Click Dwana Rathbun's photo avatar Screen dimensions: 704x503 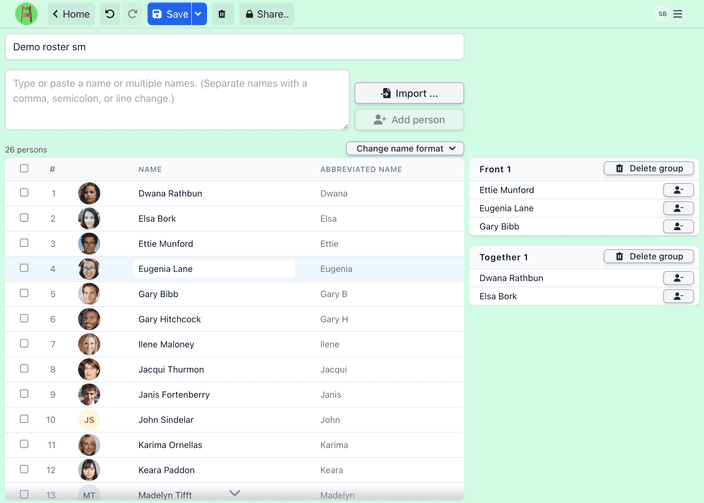89,193
